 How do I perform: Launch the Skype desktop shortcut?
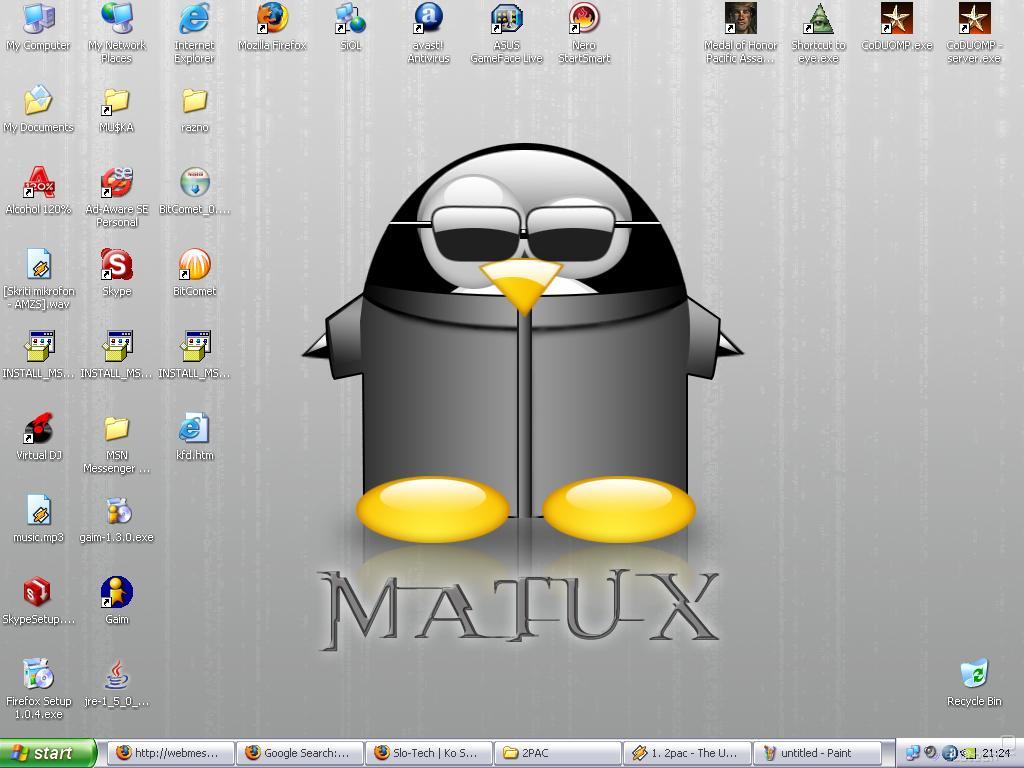coord(117,273)
